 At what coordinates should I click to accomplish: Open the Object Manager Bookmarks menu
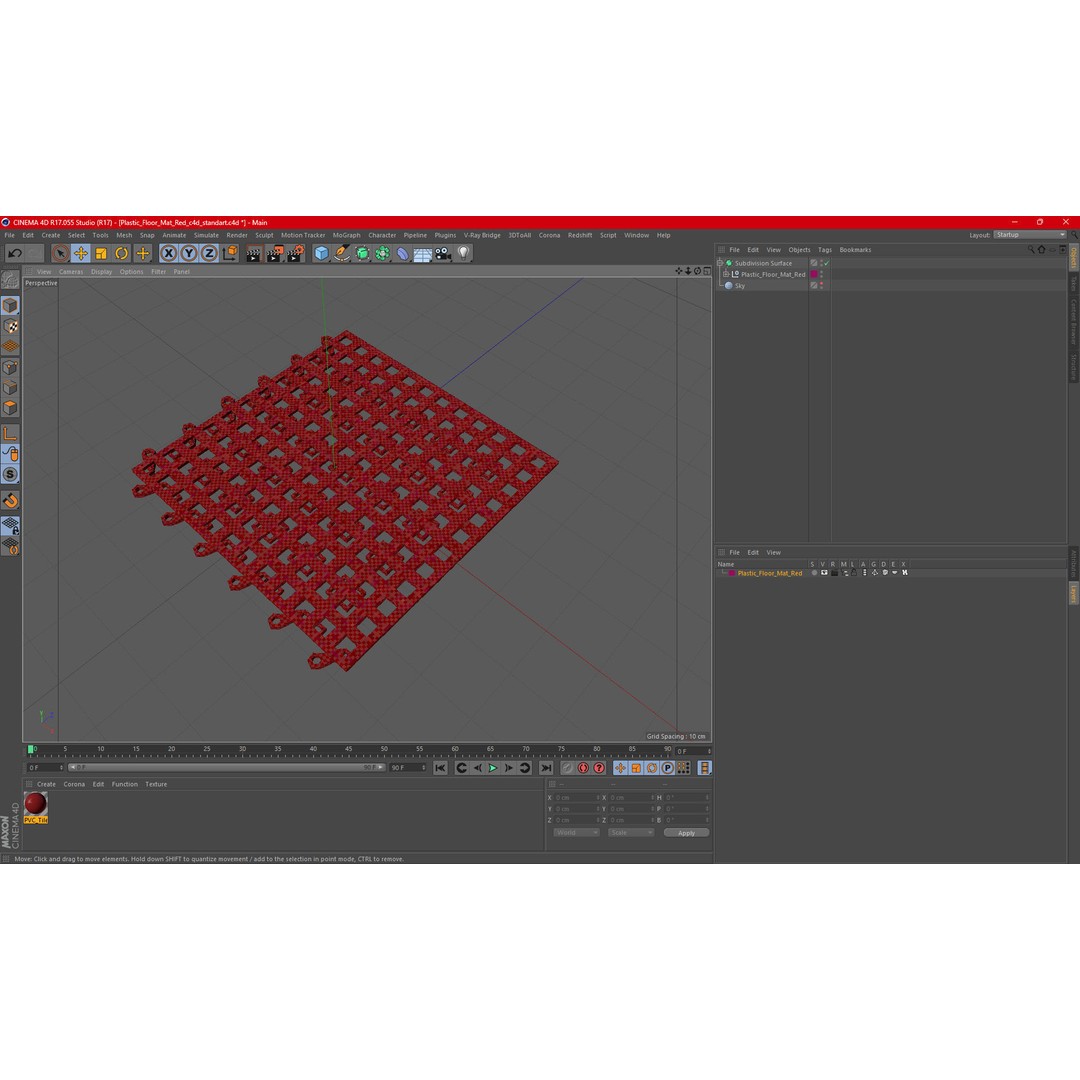[x=855, y=250]
